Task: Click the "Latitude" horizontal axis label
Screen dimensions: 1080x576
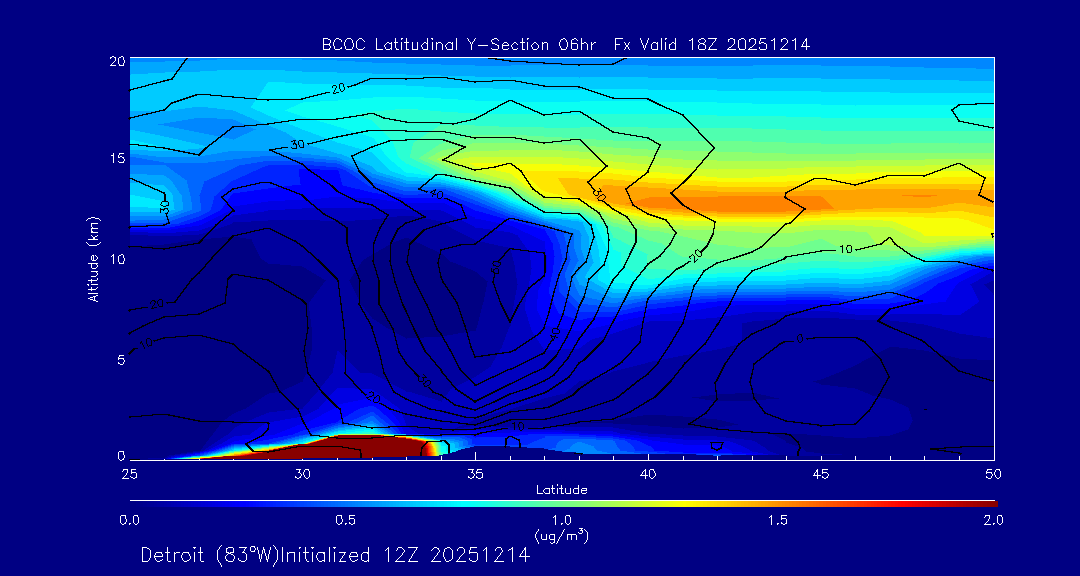Action: pos(562,490)
